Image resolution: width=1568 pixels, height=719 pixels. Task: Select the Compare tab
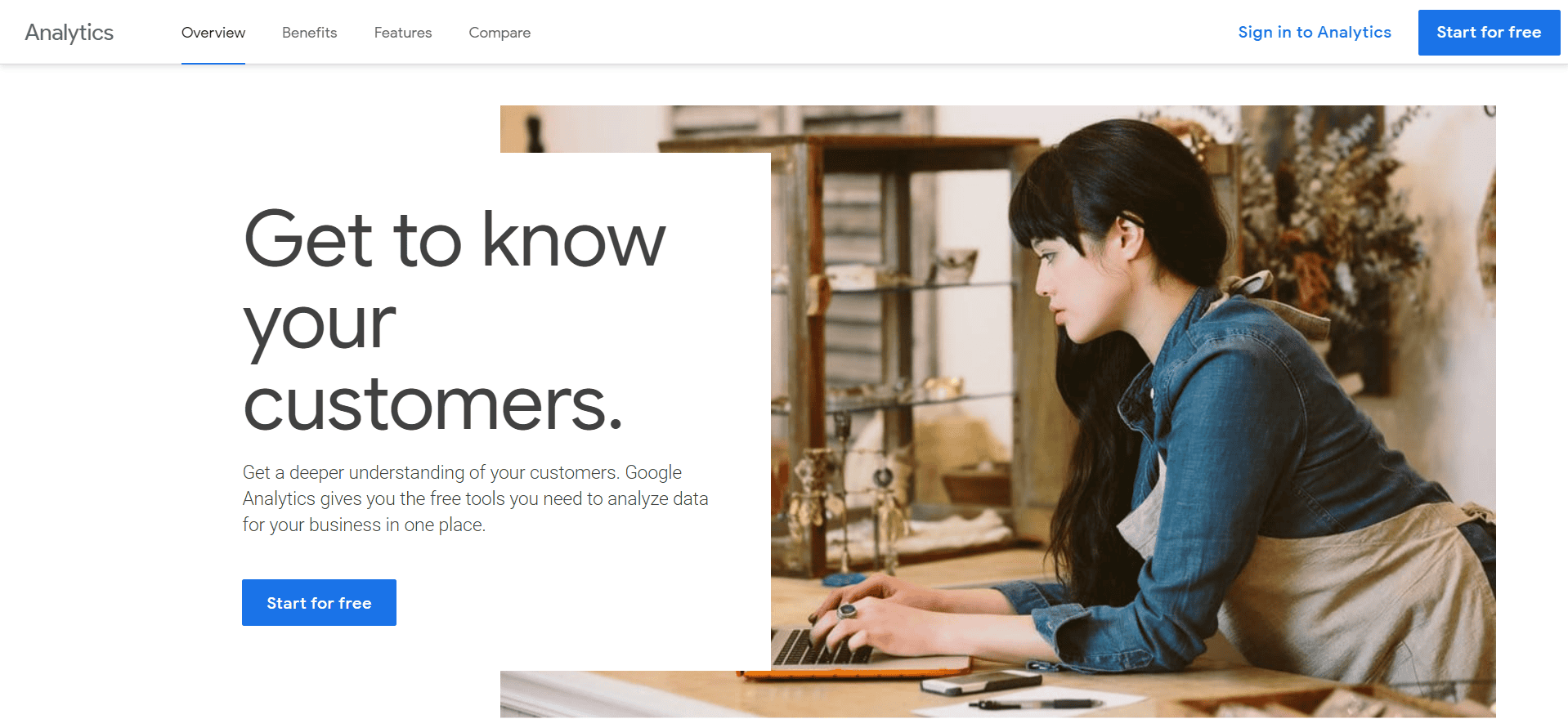500,33
